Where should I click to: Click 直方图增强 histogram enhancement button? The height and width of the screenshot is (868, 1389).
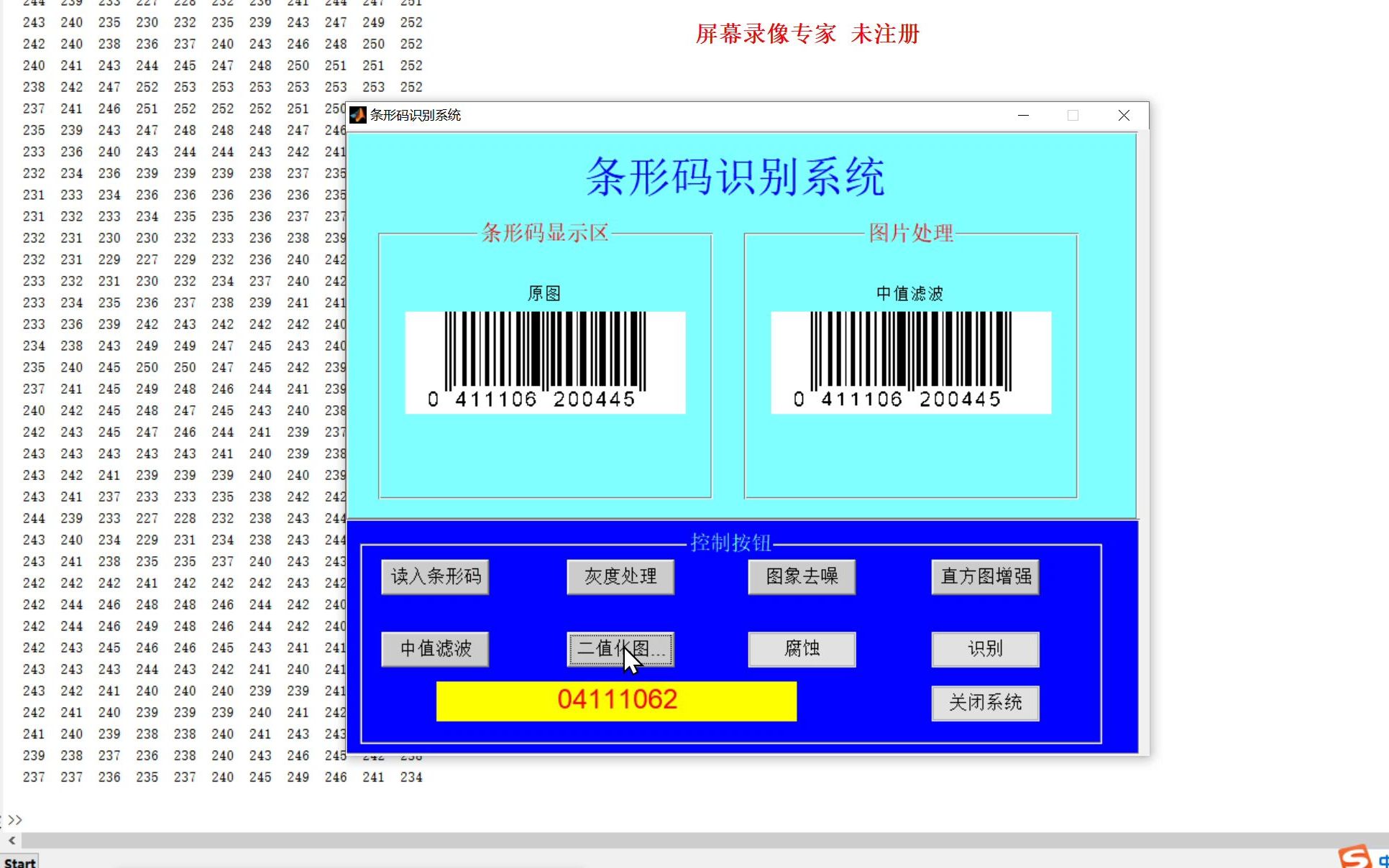tap(985, 576)
